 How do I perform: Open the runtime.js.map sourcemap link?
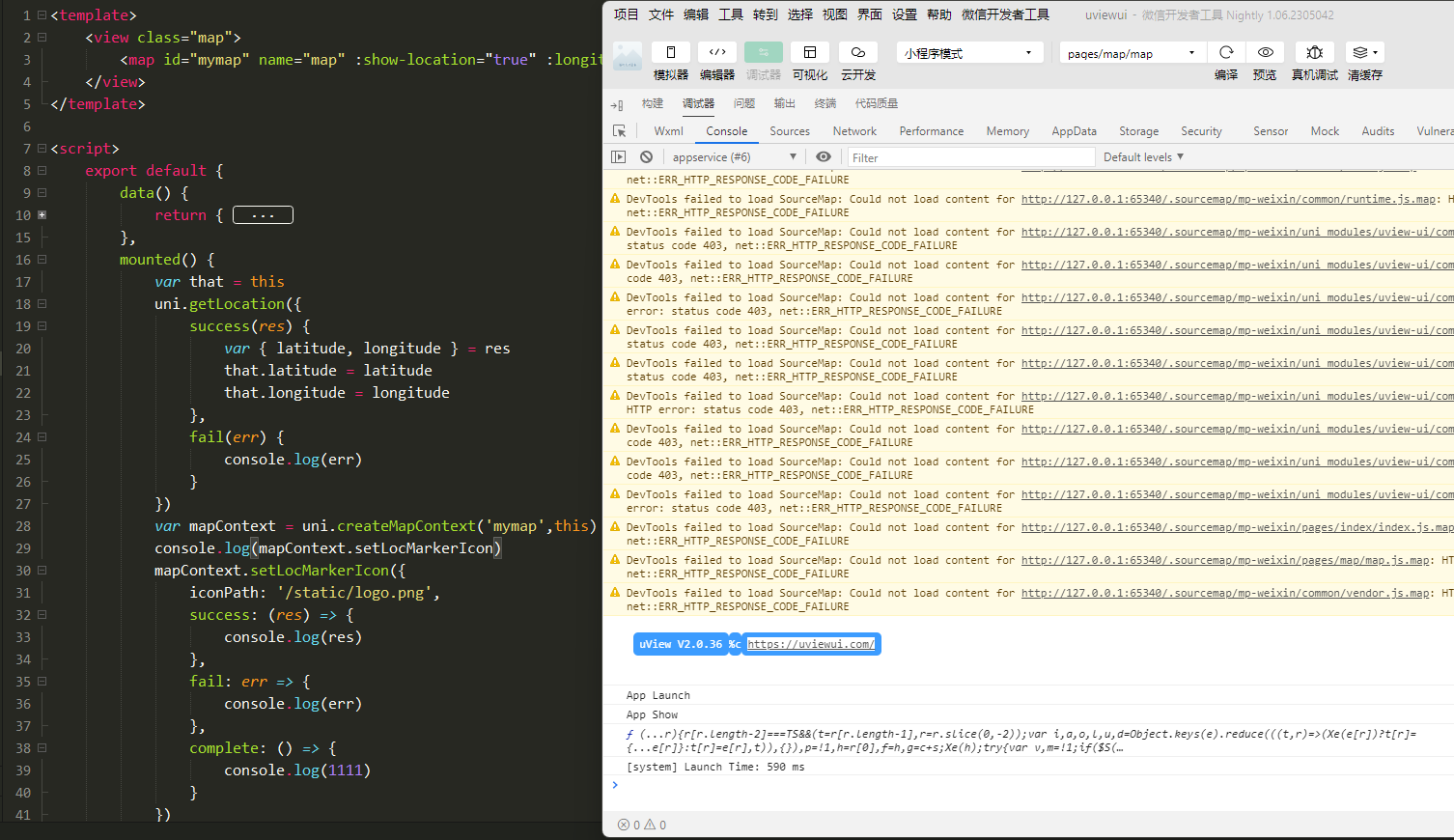click(1229, 199)
